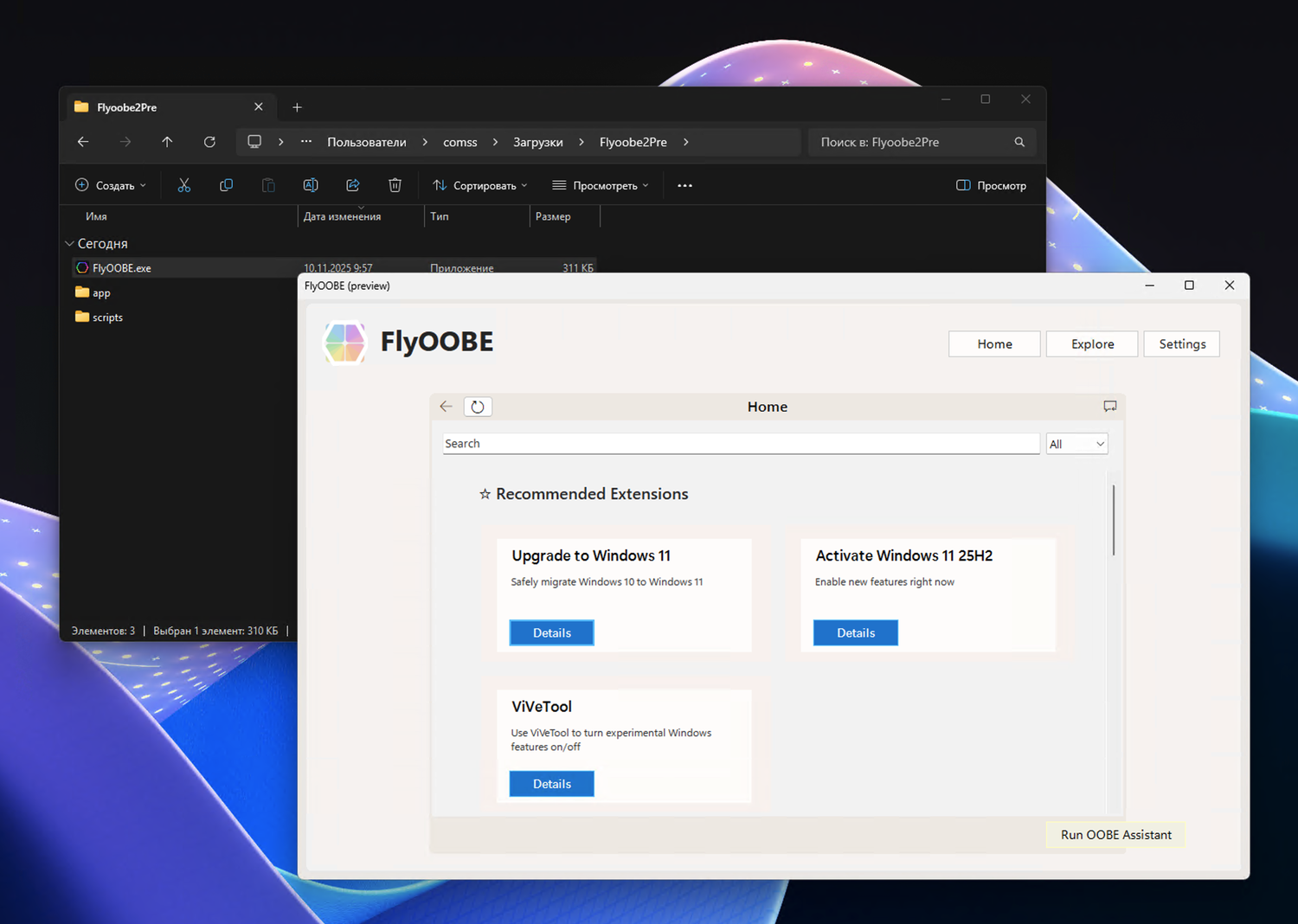The image size is (1298, 924).
Task: Sort by the Тип column header
Action: [440, 216]
